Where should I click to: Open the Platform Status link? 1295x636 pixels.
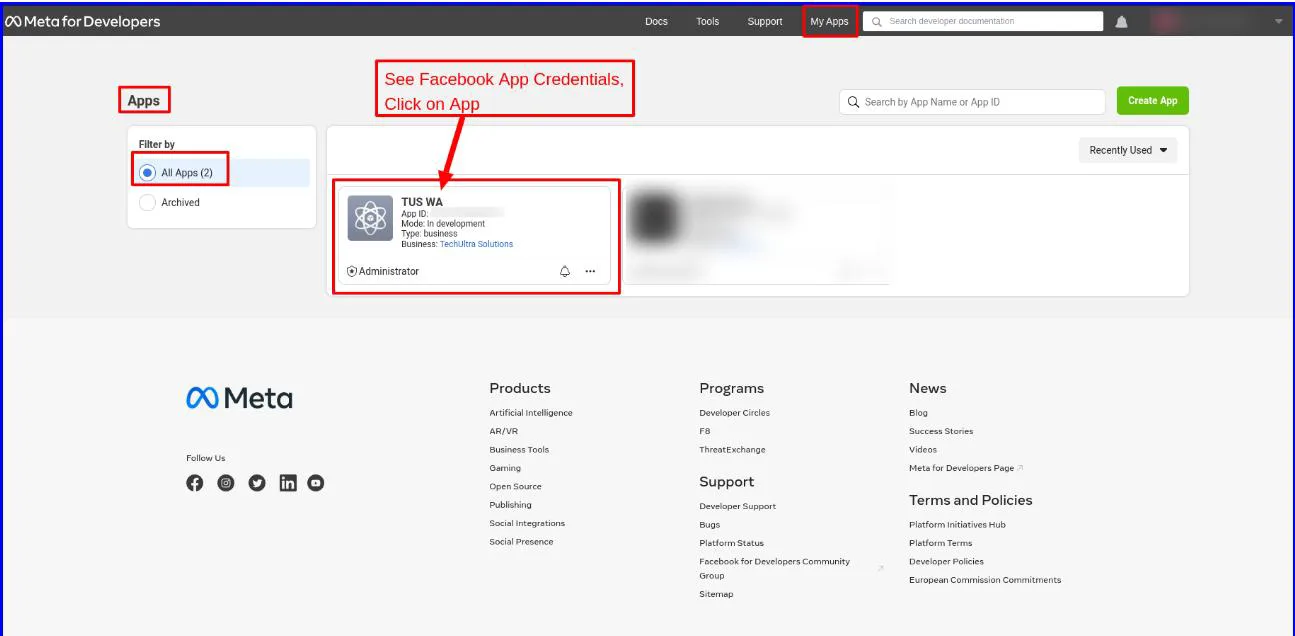[731, 543]
